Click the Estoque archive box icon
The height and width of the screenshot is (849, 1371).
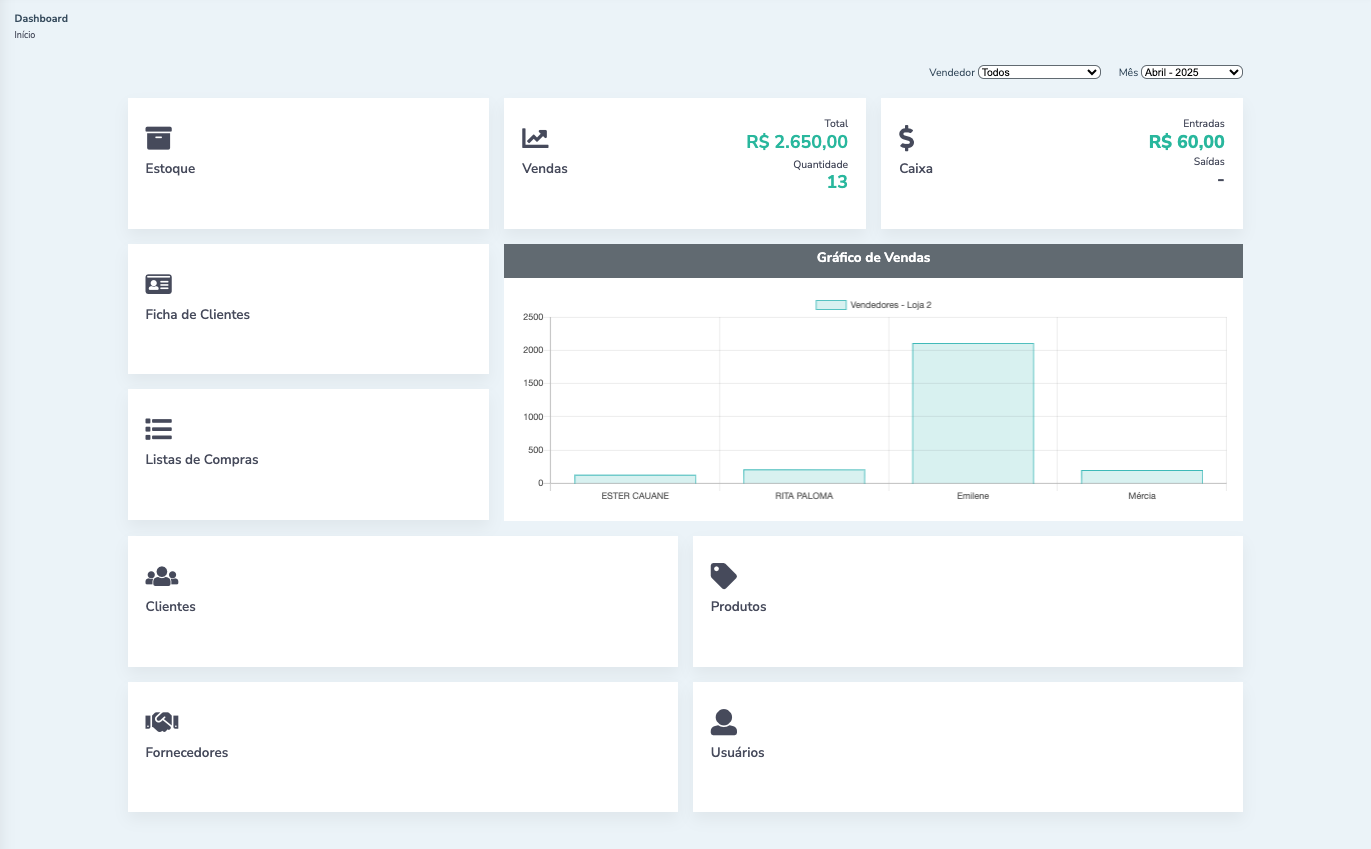[x=158, y=138]
